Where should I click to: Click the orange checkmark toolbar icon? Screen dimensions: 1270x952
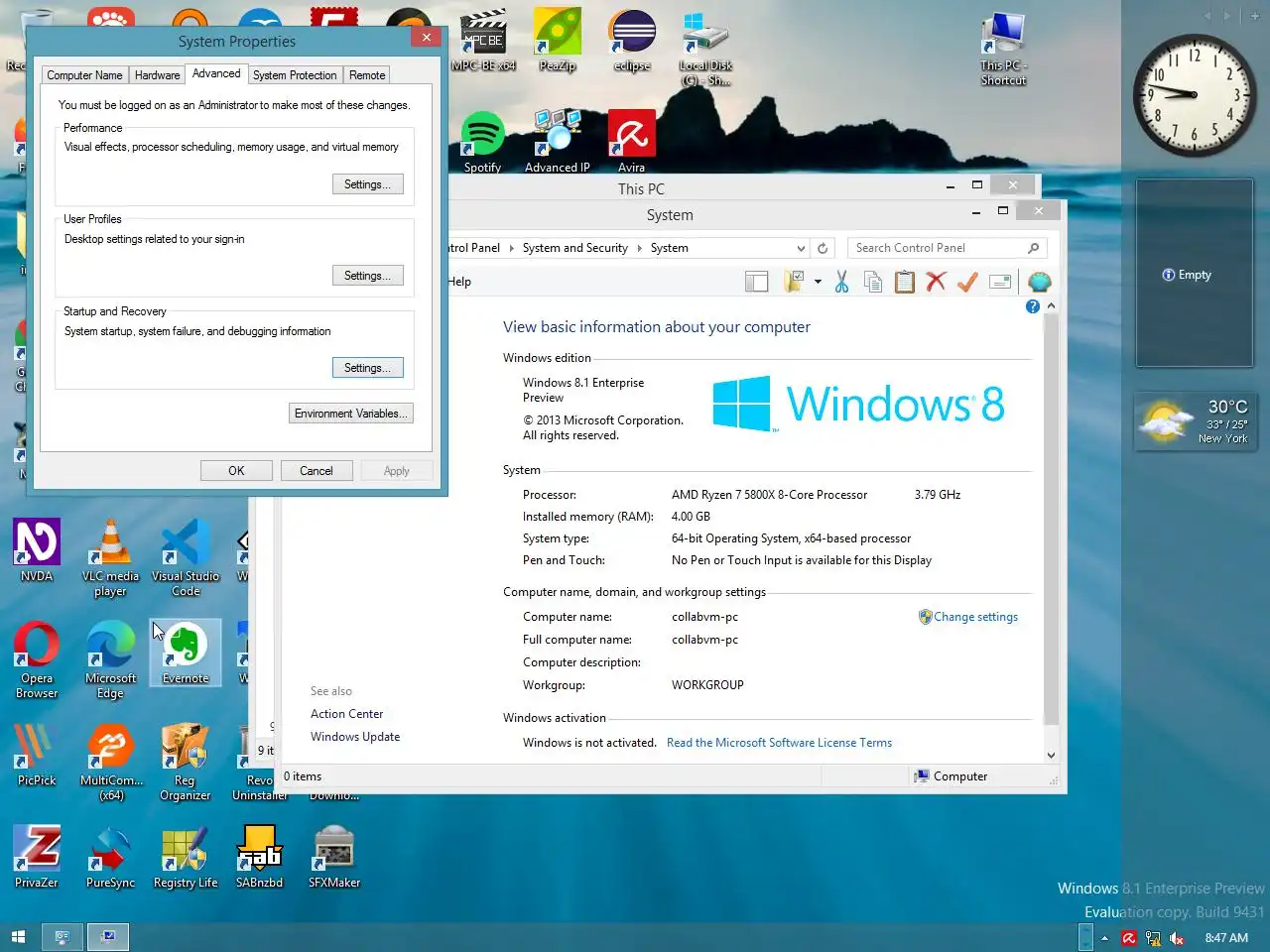pos(967,283)
